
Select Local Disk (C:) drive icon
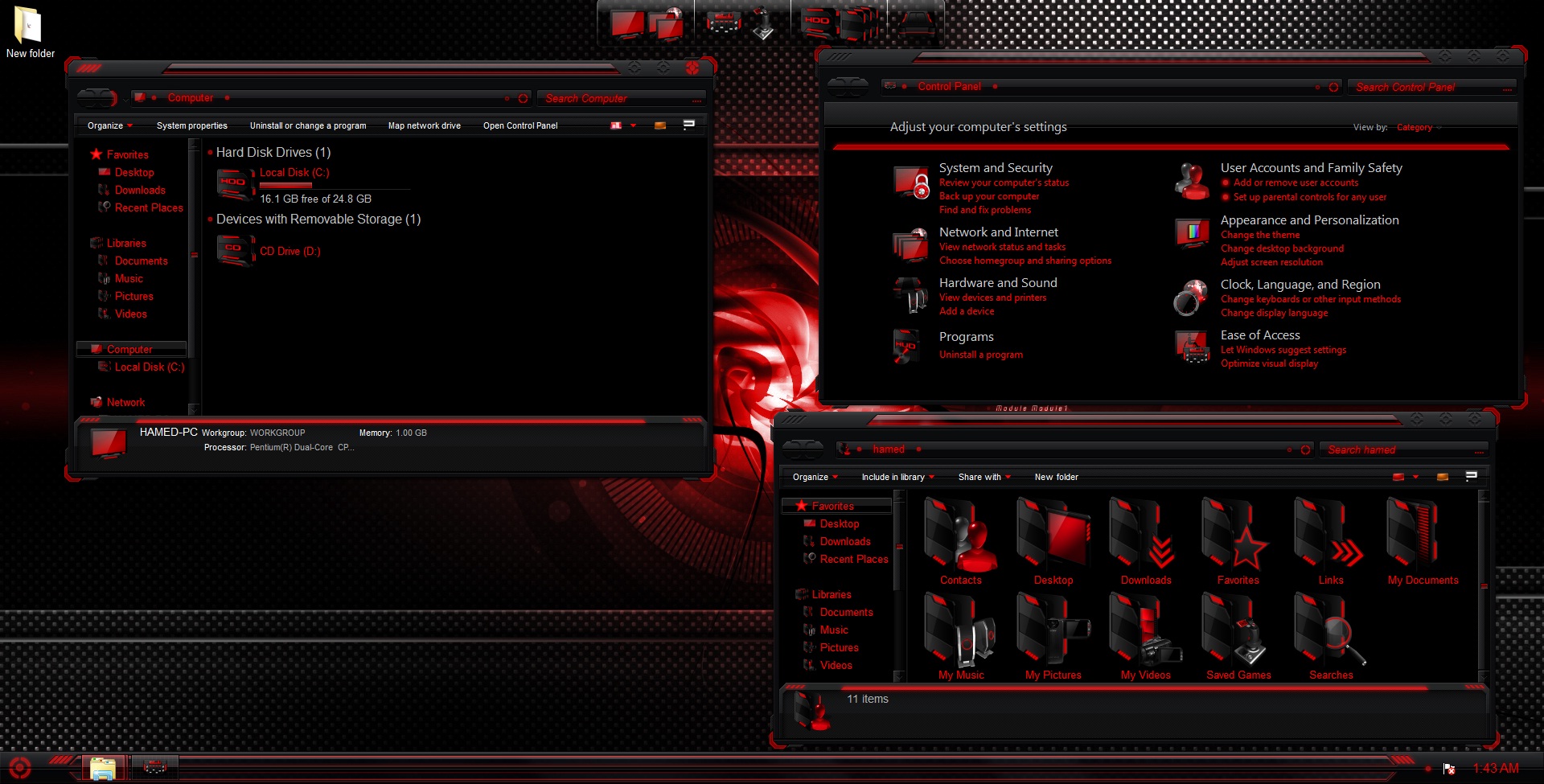click(x=236, y=184)
